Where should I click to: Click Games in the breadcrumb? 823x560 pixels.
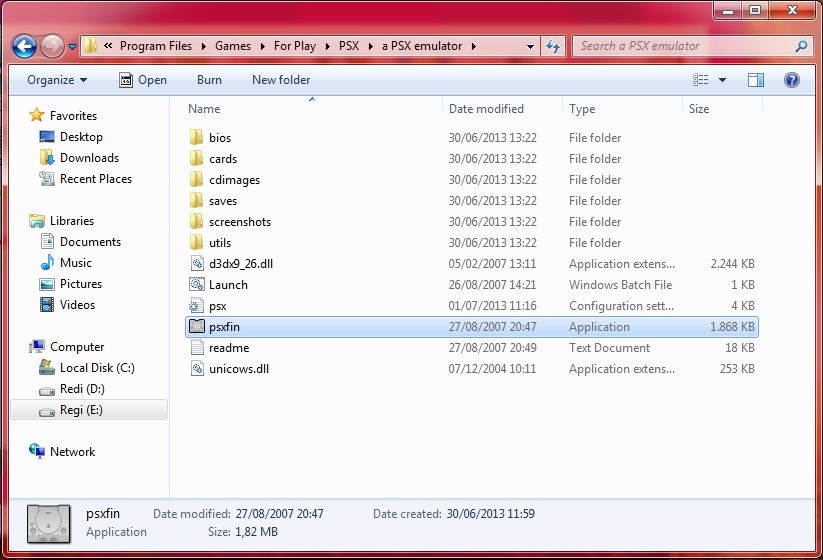[x=233, y=46]
